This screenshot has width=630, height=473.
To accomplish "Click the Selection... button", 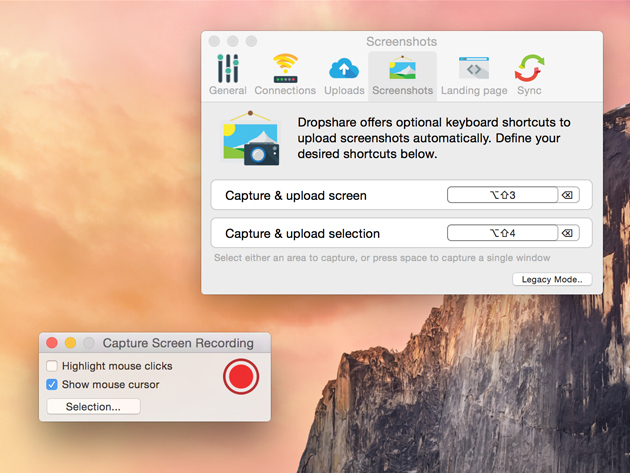I will (93, 407).
